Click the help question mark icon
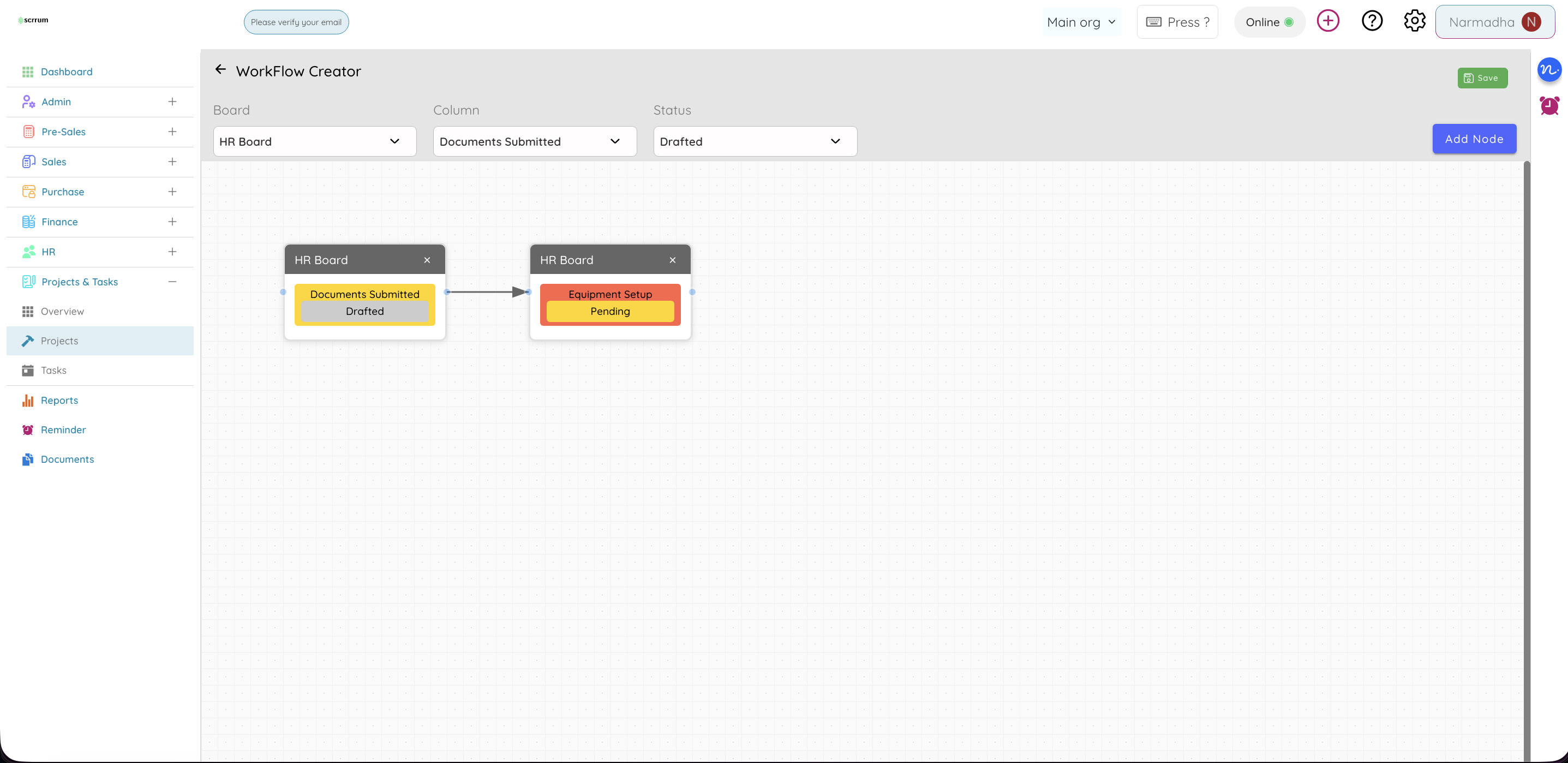1568x763 pixels. click(x=1372, y=20)
